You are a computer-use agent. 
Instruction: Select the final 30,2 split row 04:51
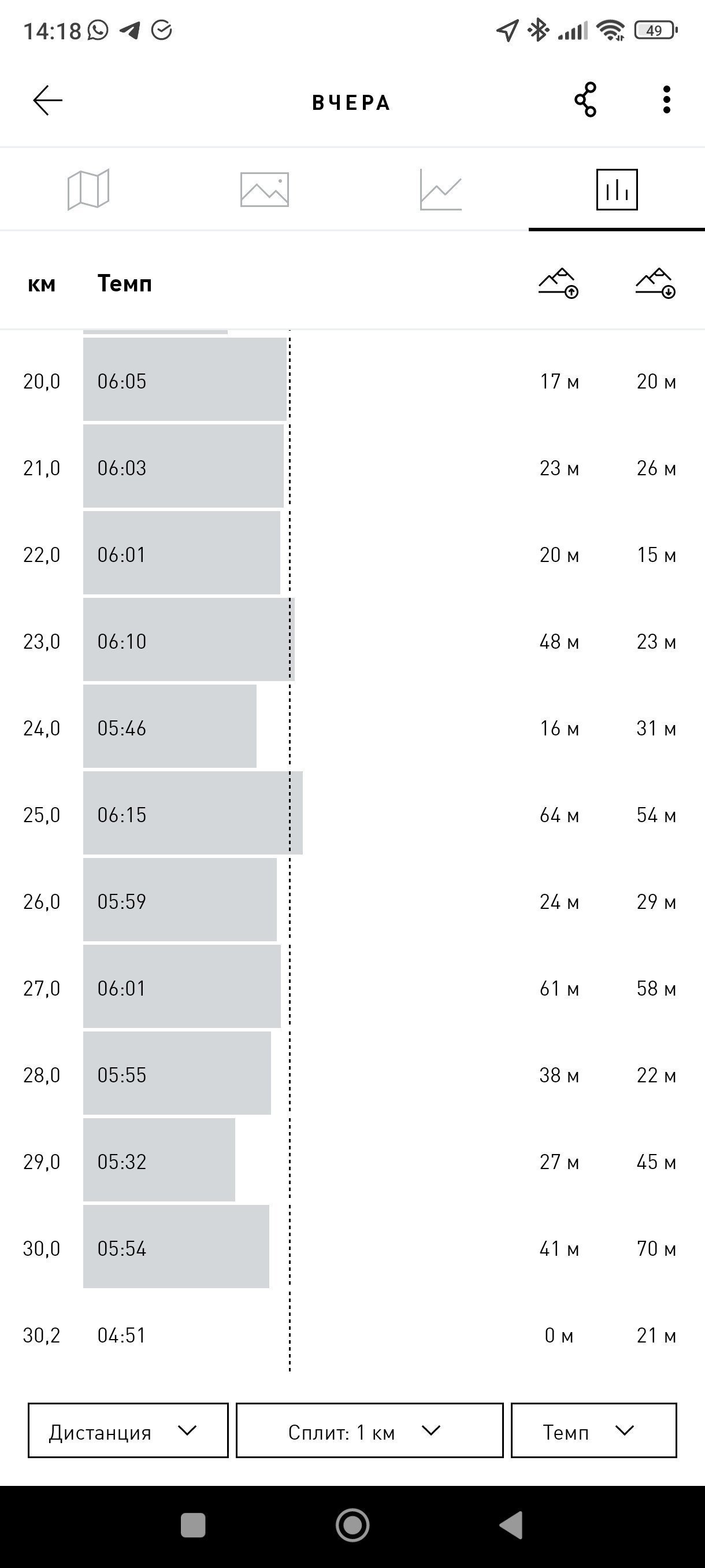tap(352, 1336)
